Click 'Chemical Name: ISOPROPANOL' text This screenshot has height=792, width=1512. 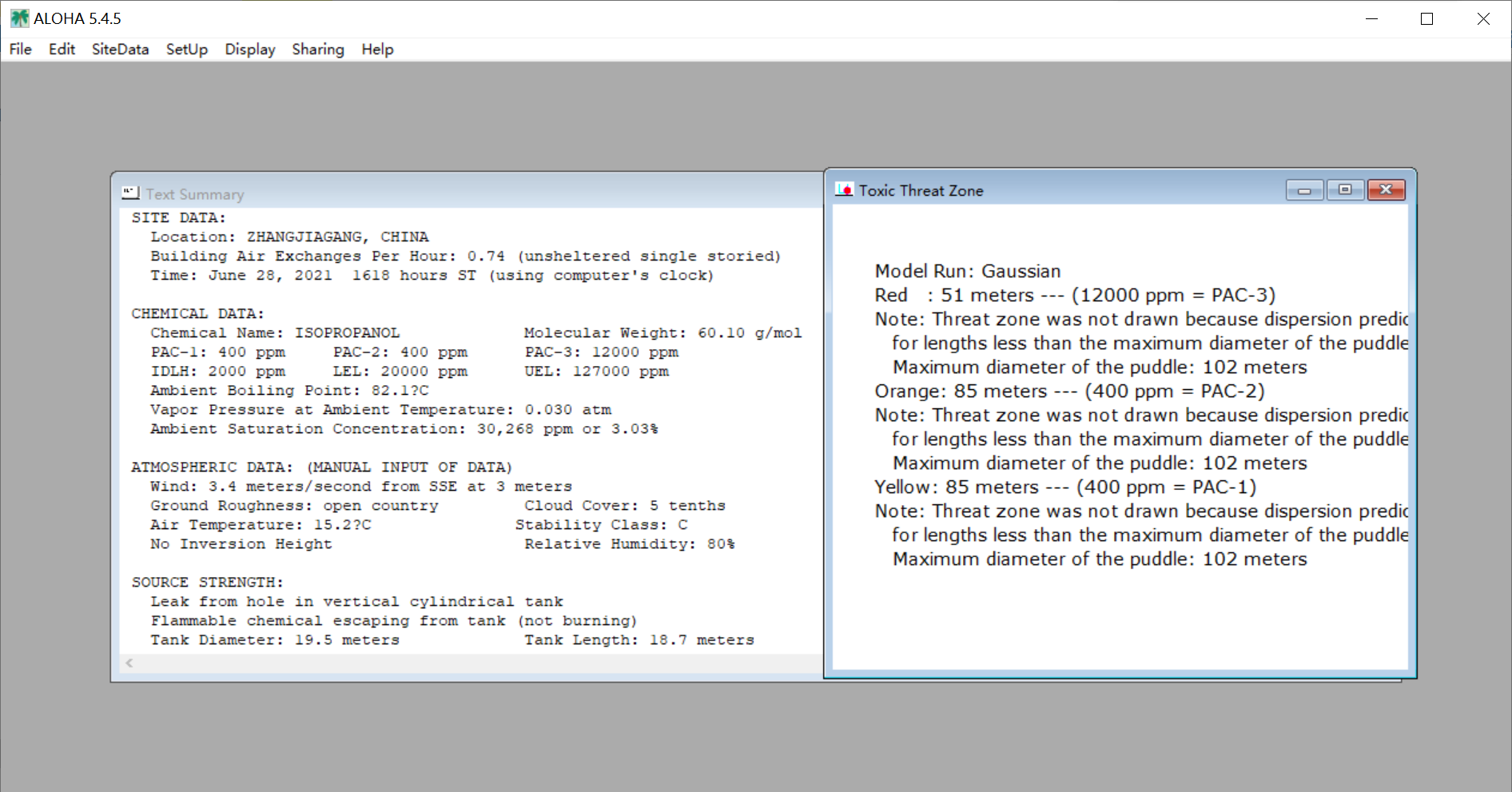tap(275, 332)
